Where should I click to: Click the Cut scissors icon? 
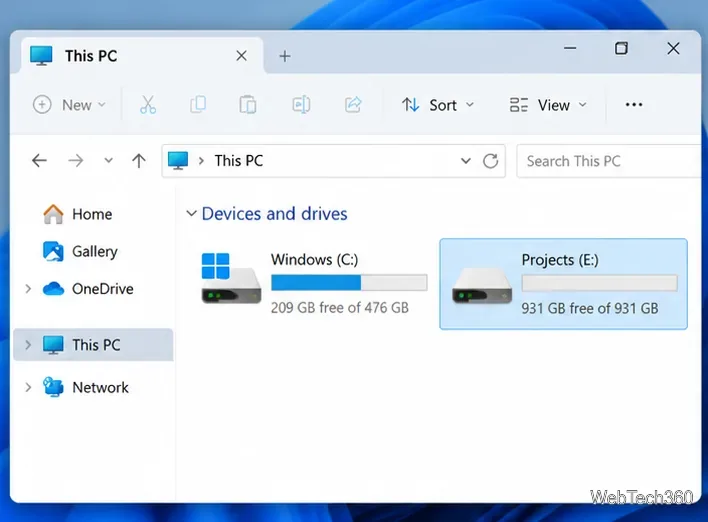click(148, 105)
